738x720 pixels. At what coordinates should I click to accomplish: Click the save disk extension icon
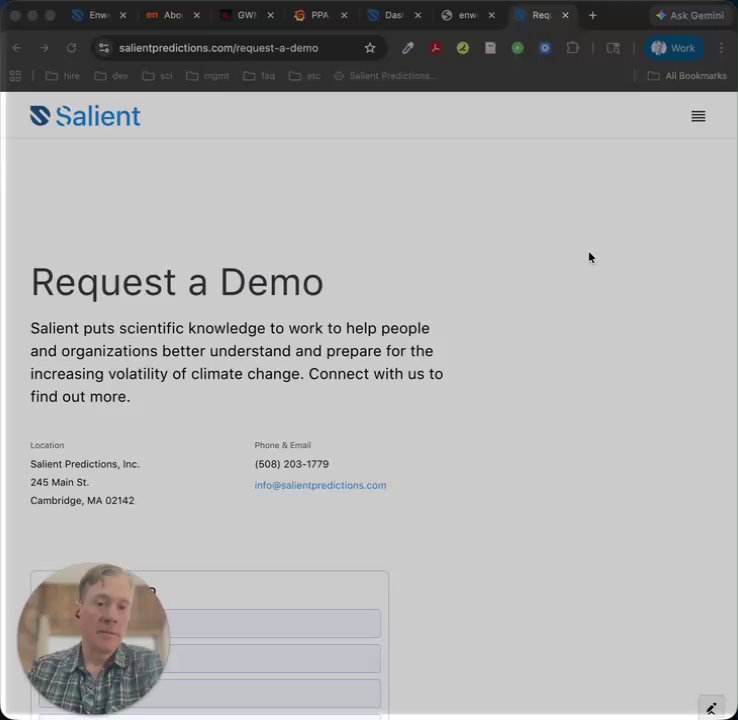click(x=490, y=48)
